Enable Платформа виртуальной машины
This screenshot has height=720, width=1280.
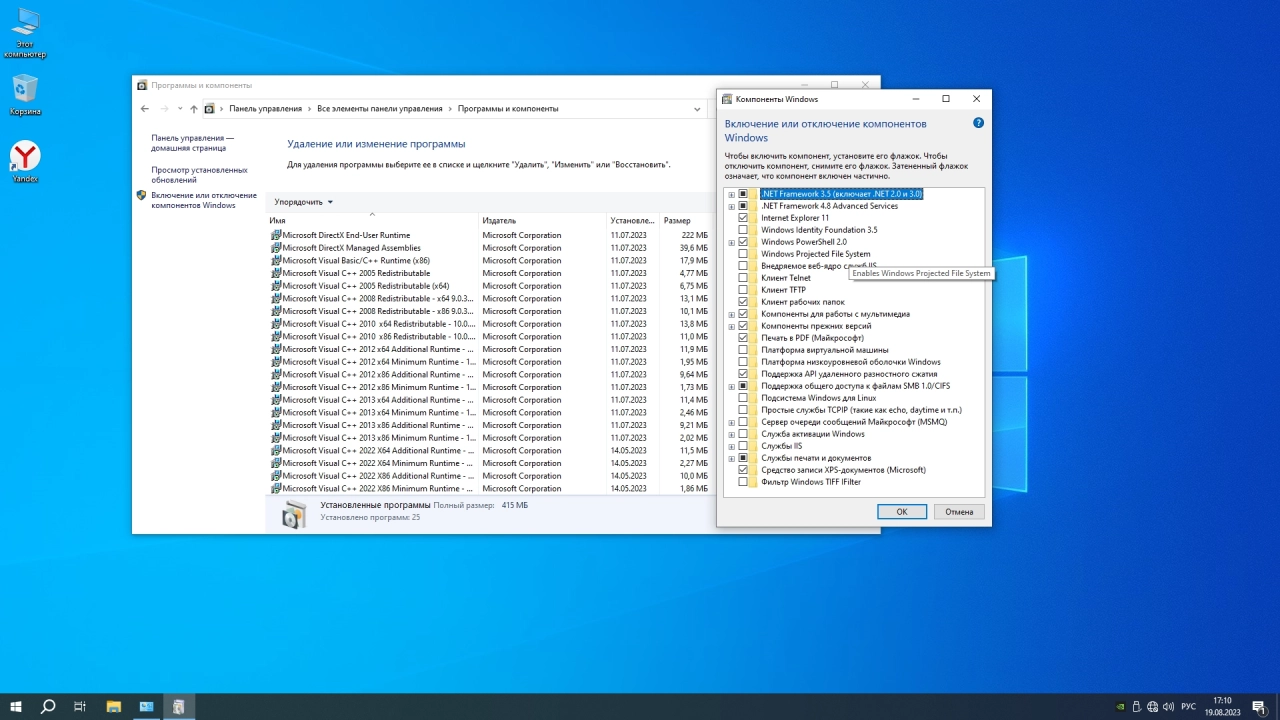[x=743, y=350]
